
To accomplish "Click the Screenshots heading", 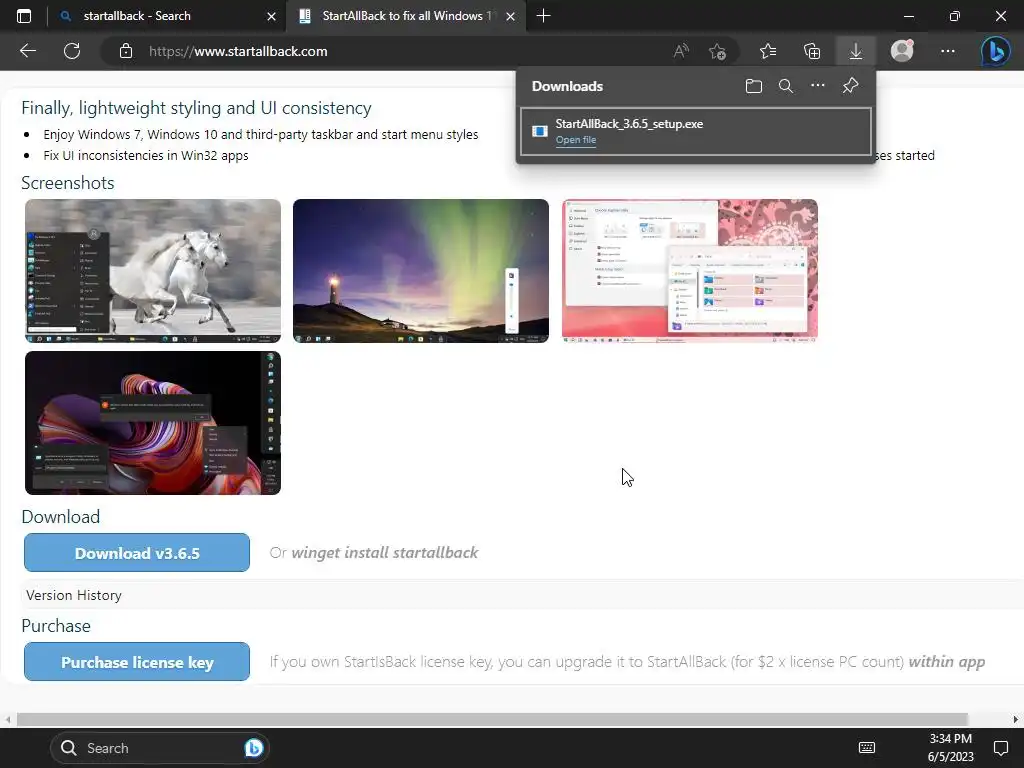I will coord(68,183).
